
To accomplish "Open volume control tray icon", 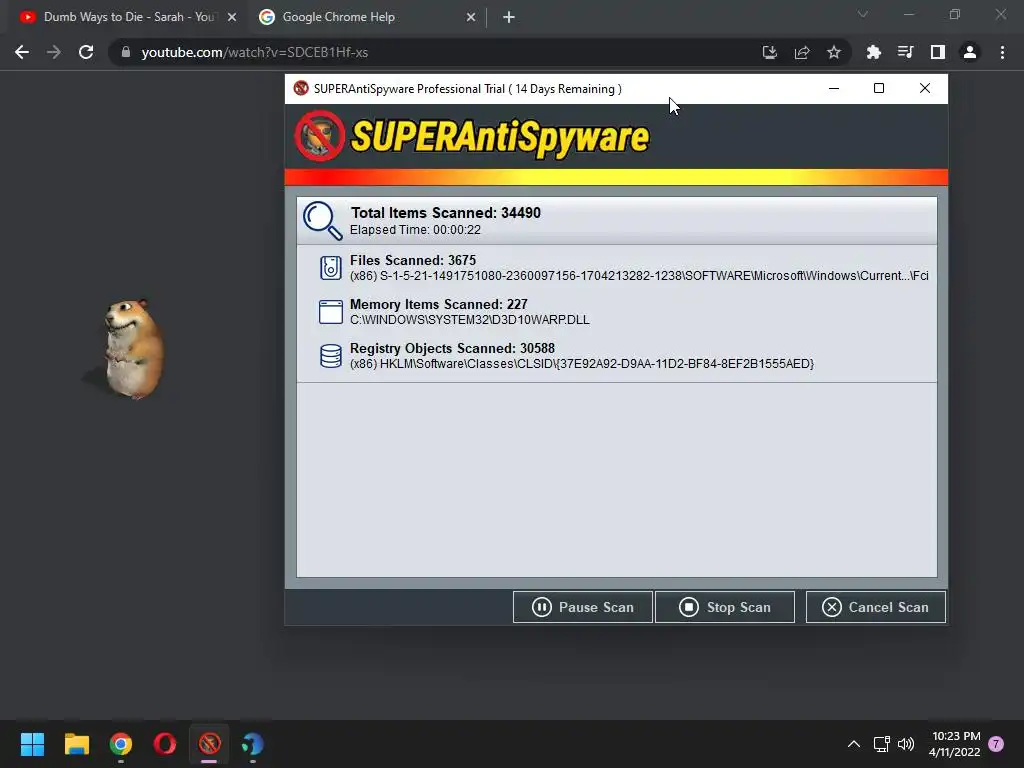I will [x=906, y=744].
